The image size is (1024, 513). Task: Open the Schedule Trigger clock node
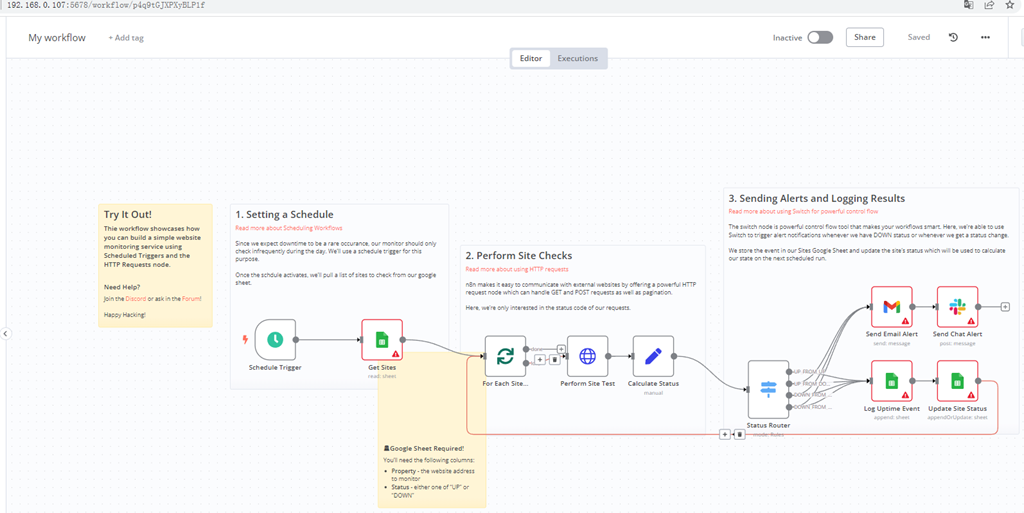(275, 339)
